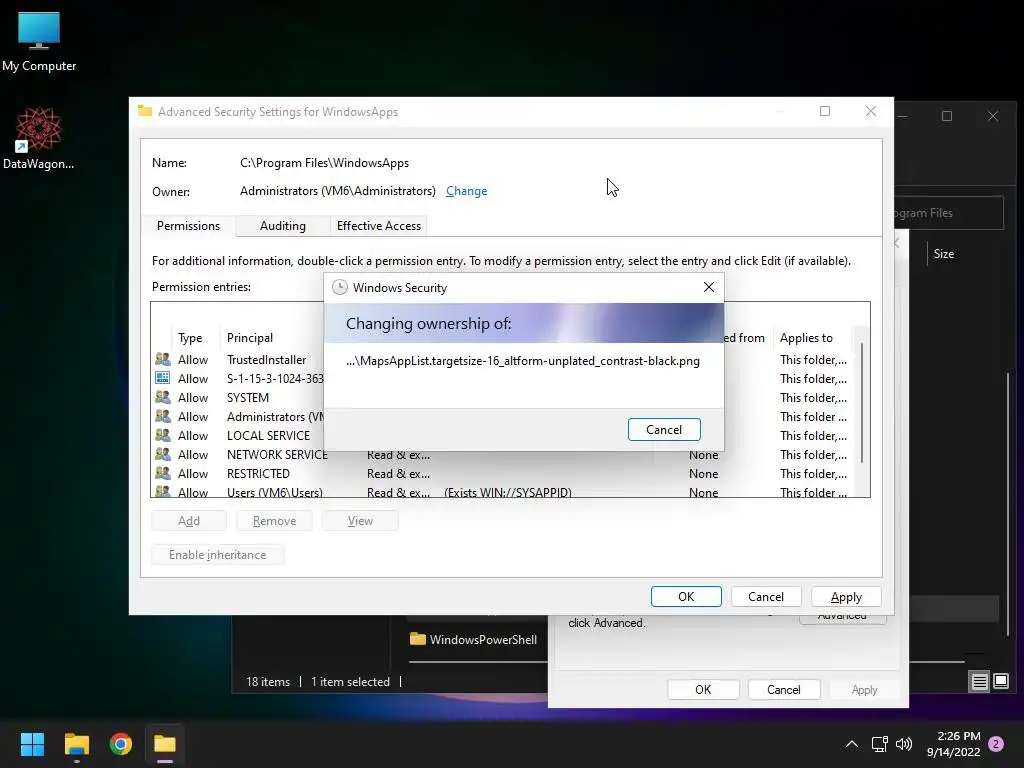
Task: Select the Users (VM6\Users) entry text
Action: [x=274, y=491]
